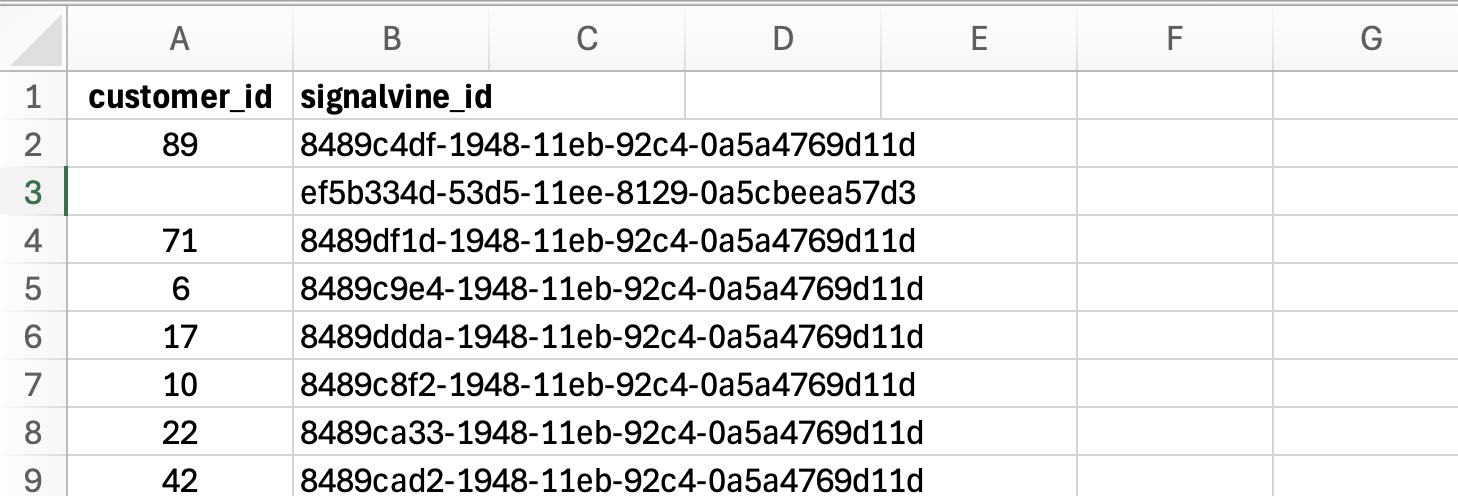Select column C header
1458x496 pixels.
point(587,38)
